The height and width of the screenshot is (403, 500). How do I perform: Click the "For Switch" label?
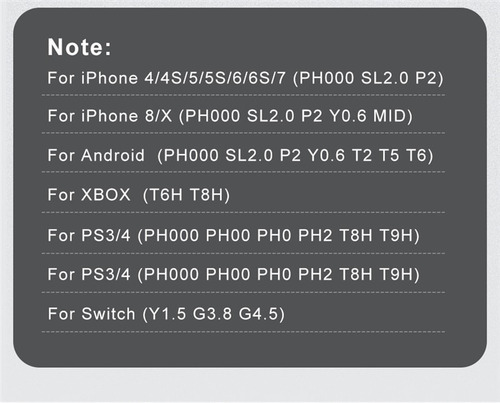[x=91, y=314]
